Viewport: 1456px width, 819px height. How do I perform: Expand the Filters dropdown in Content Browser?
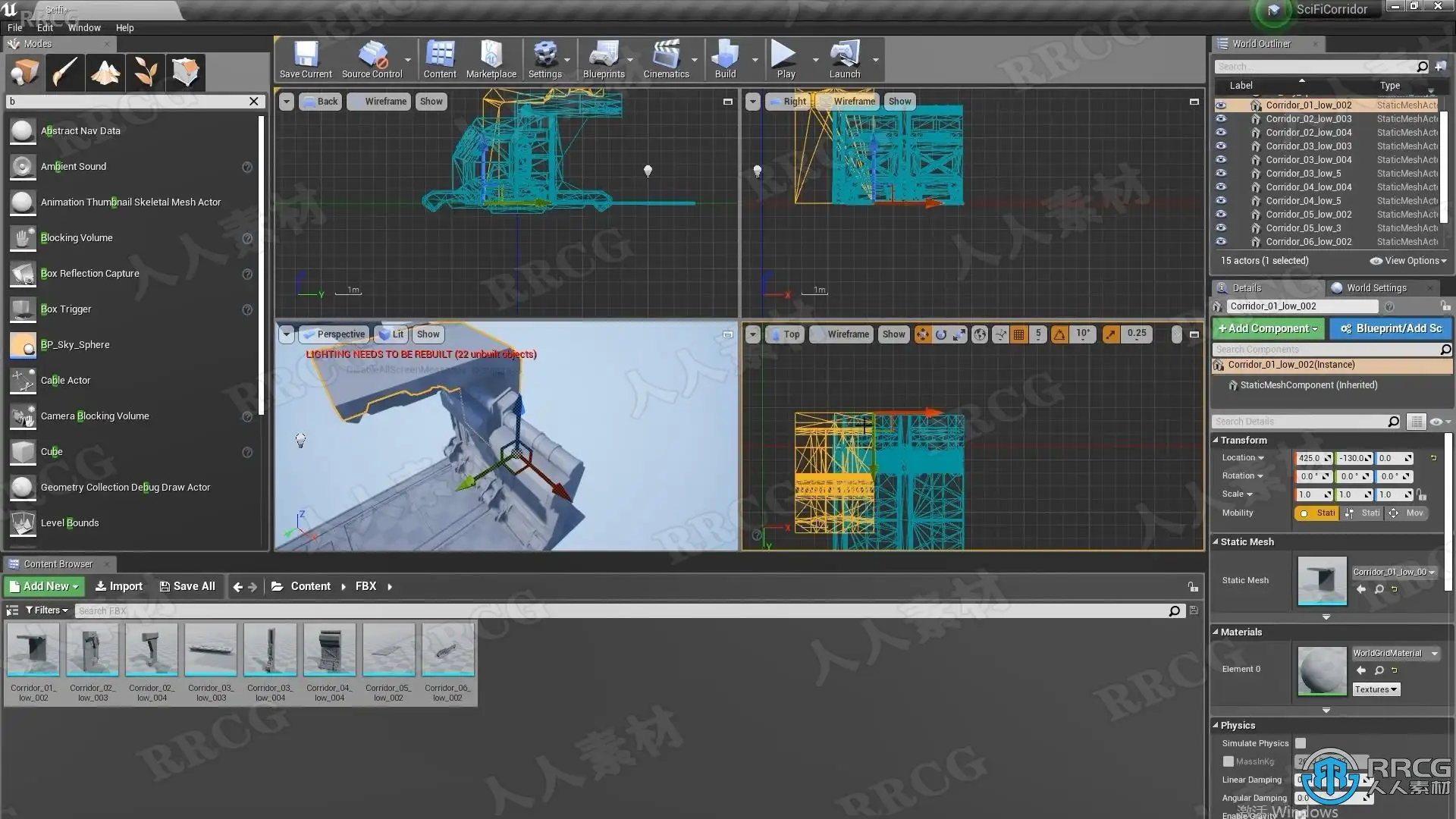coord(47,610)
